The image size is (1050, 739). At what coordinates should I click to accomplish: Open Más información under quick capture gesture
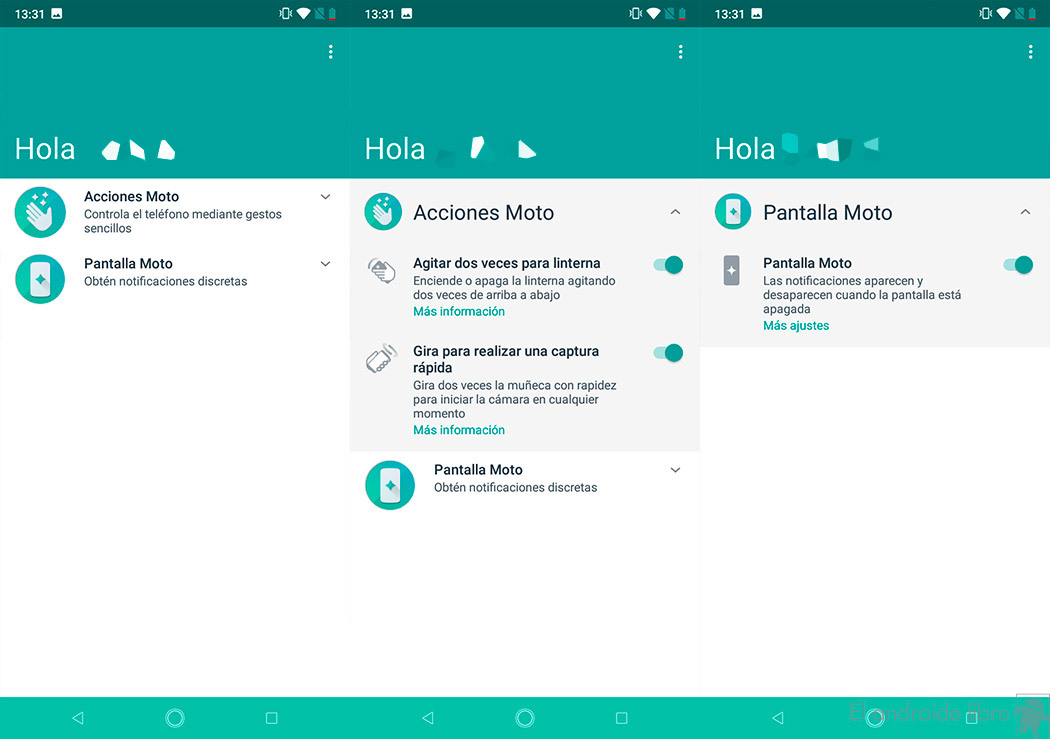click(x=459, y=430)
